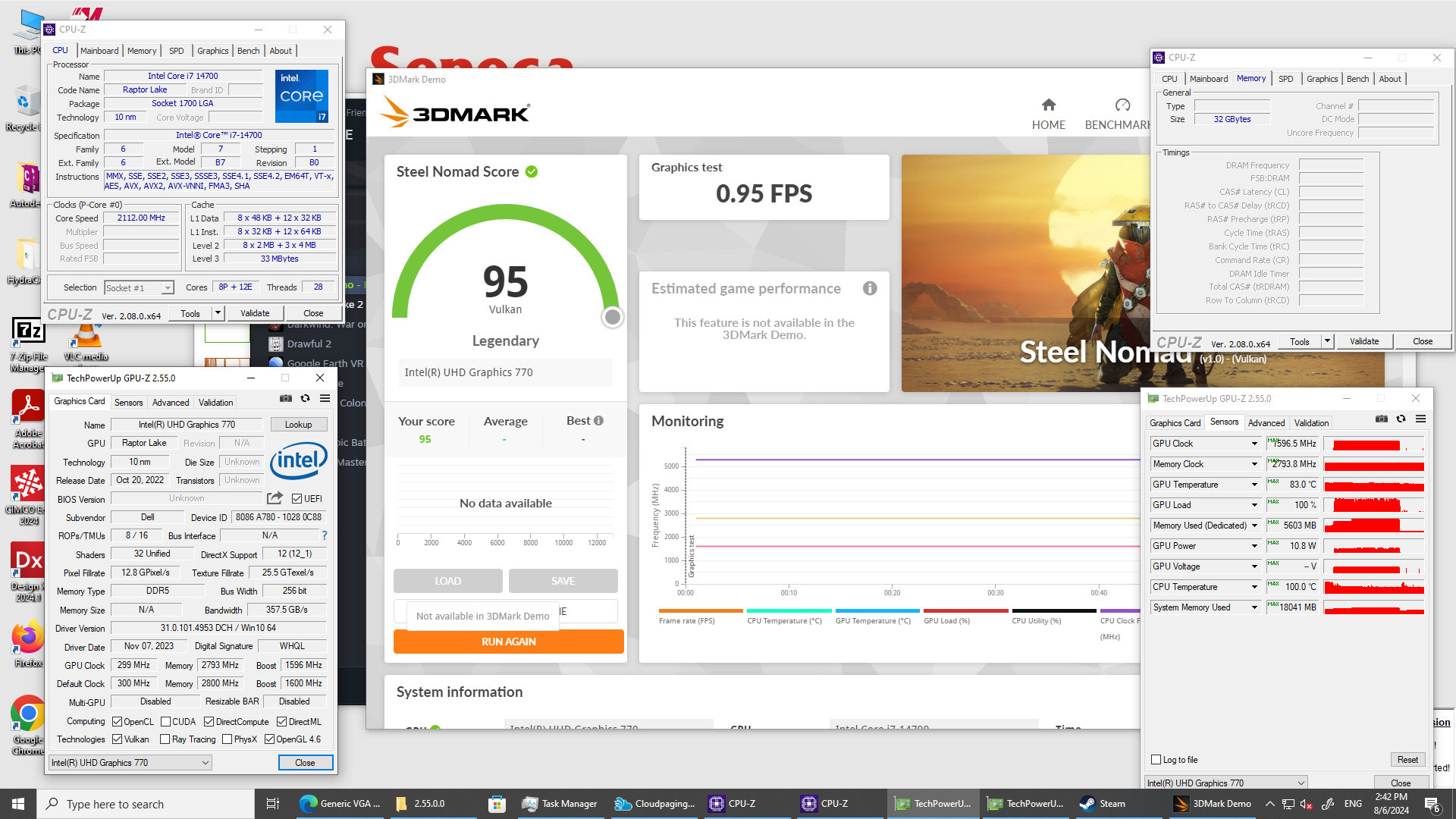This screenshot has width=1456, height=819.
Task: Click the 3DMark Home icon
Action: [x=1049, y=105]
